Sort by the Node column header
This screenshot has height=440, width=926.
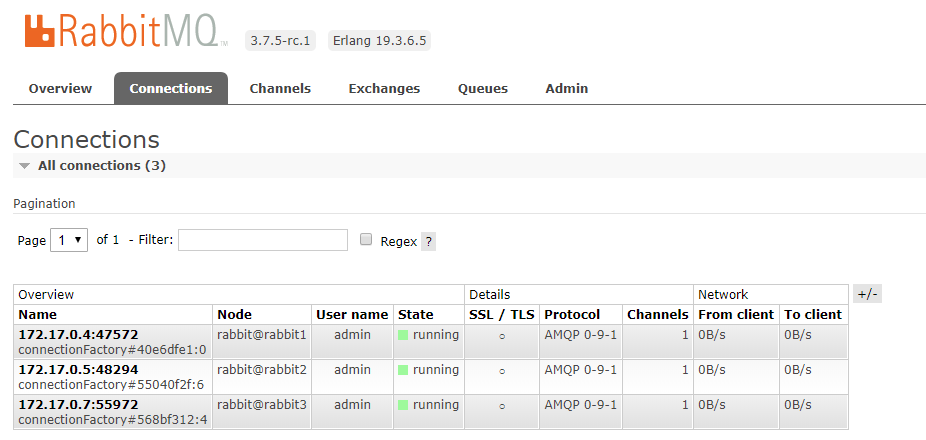[235, 314]
